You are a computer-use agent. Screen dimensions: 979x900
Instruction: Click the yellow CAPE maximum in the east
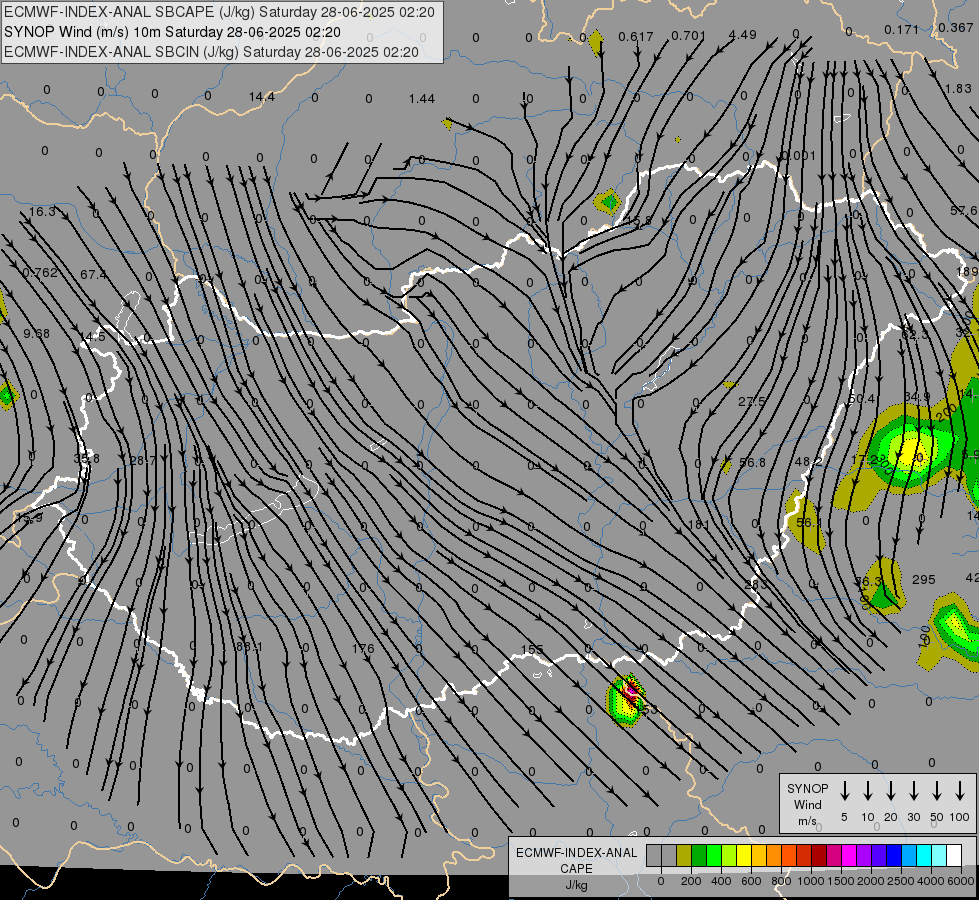click(913, 451)
